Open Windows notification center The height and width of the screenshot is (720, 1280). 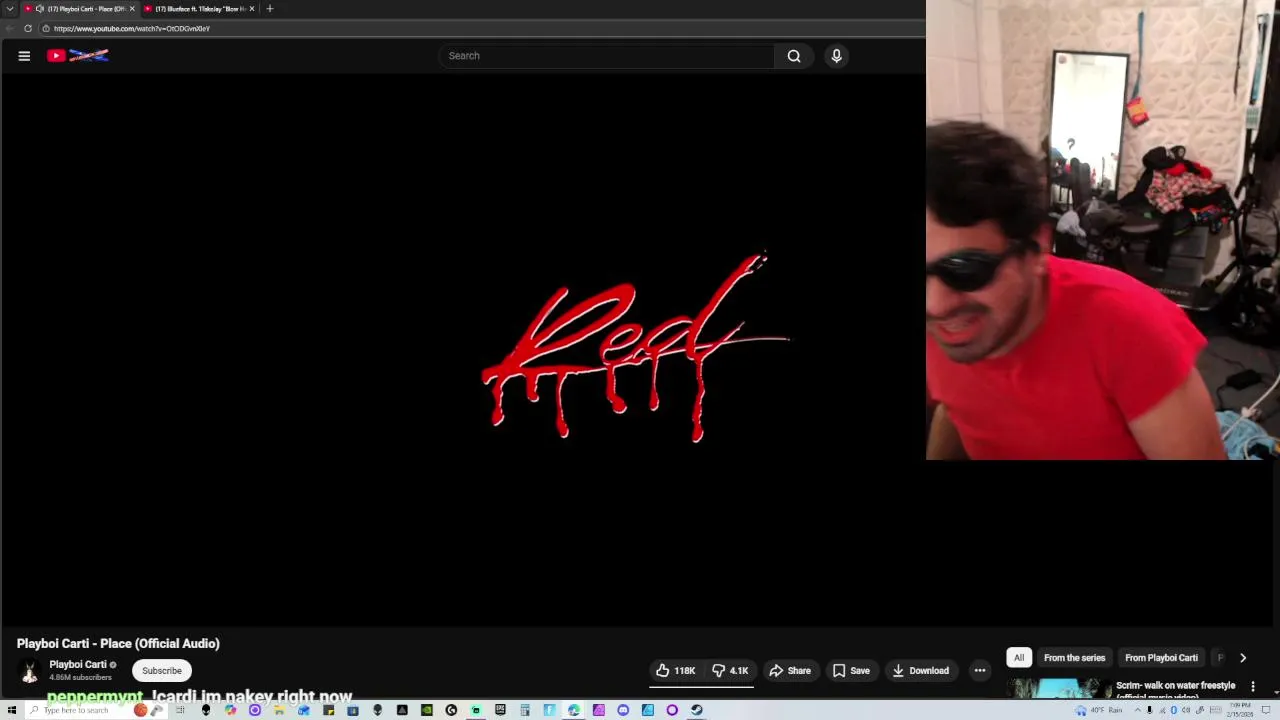pyautogui.click(x=1266, y=710)
